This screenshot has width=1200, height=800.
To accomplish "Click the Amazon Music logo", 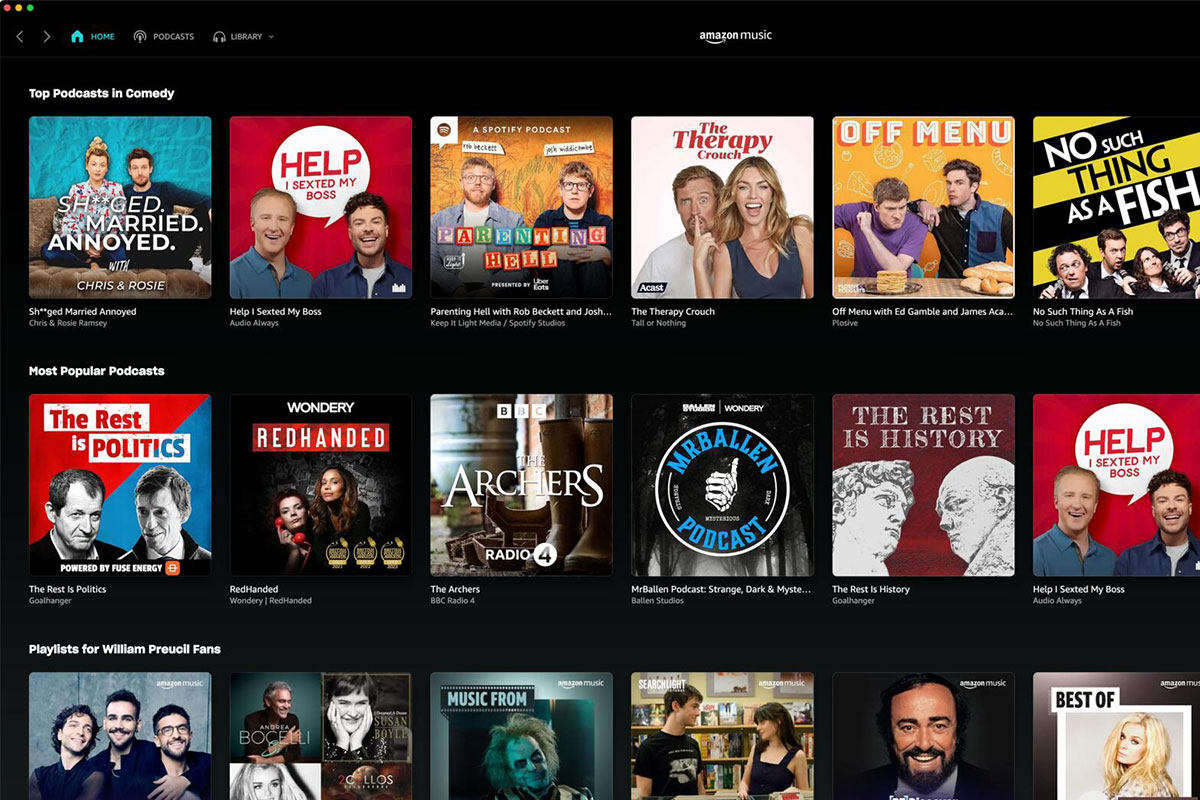I will tap(734, 35).
